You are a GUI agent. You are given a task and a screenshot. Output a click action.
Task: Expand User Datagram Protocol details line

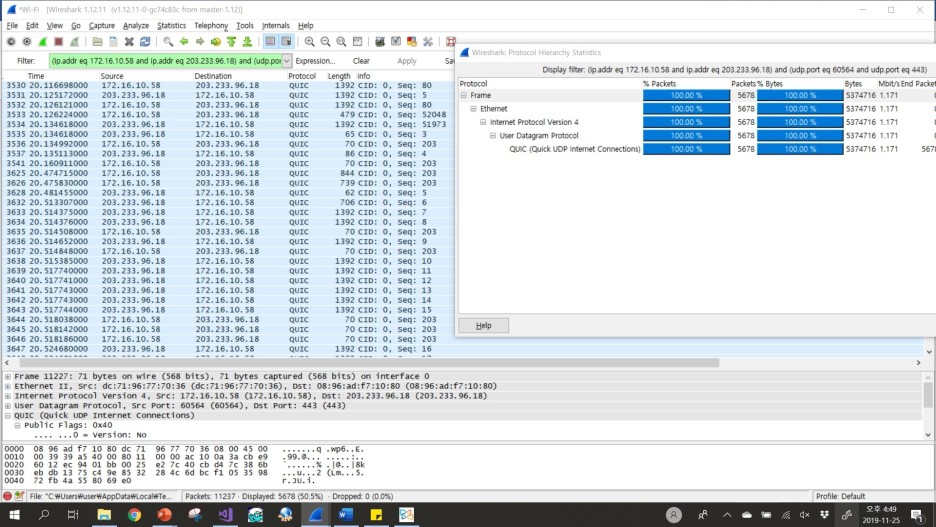tap(8, 406)
